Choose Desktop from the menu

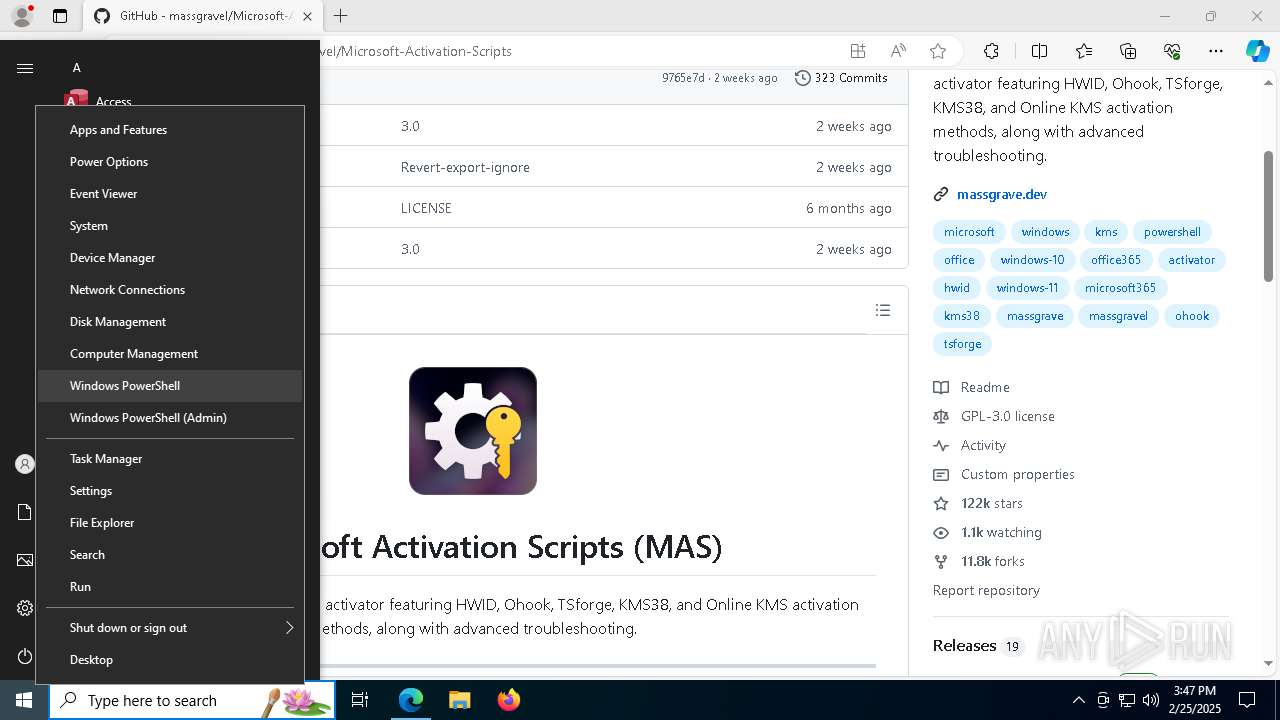point(170,660)
